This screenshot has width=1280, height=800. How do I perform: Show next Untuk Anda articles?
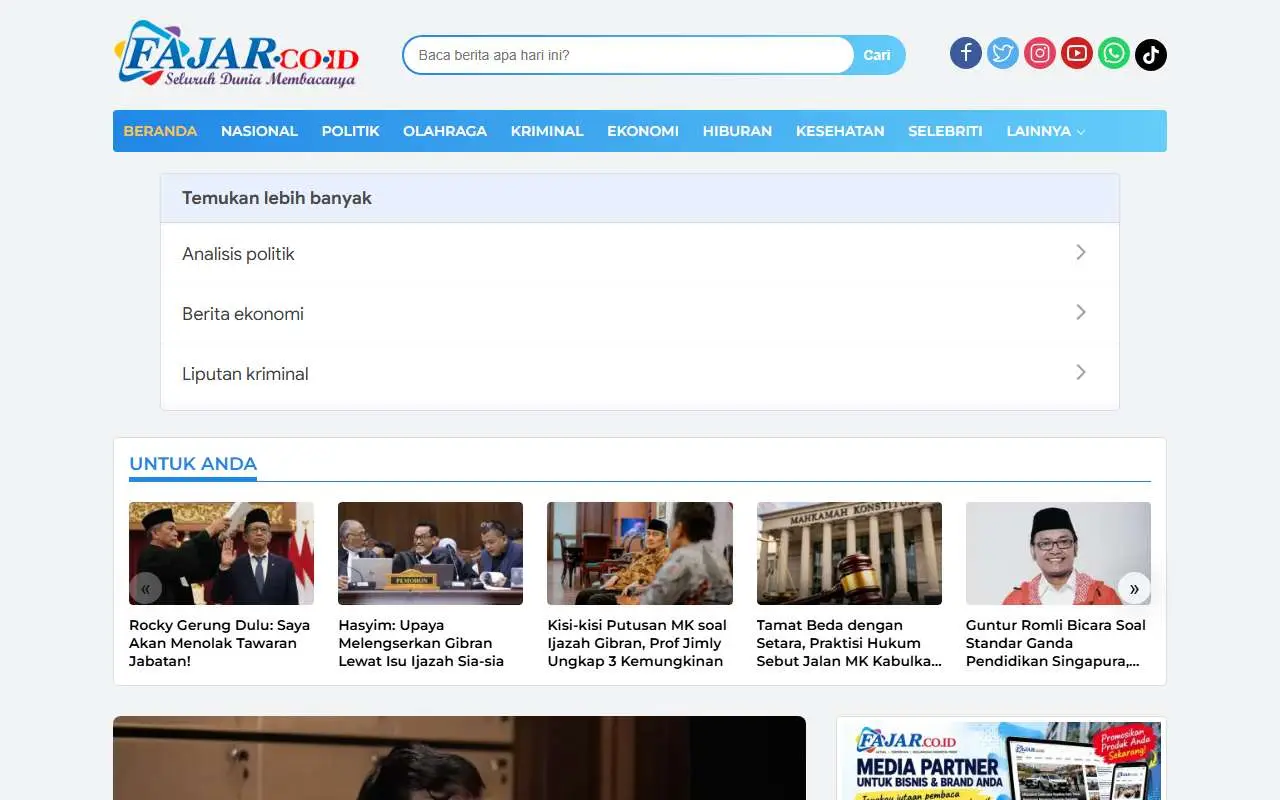point(1134,588)
